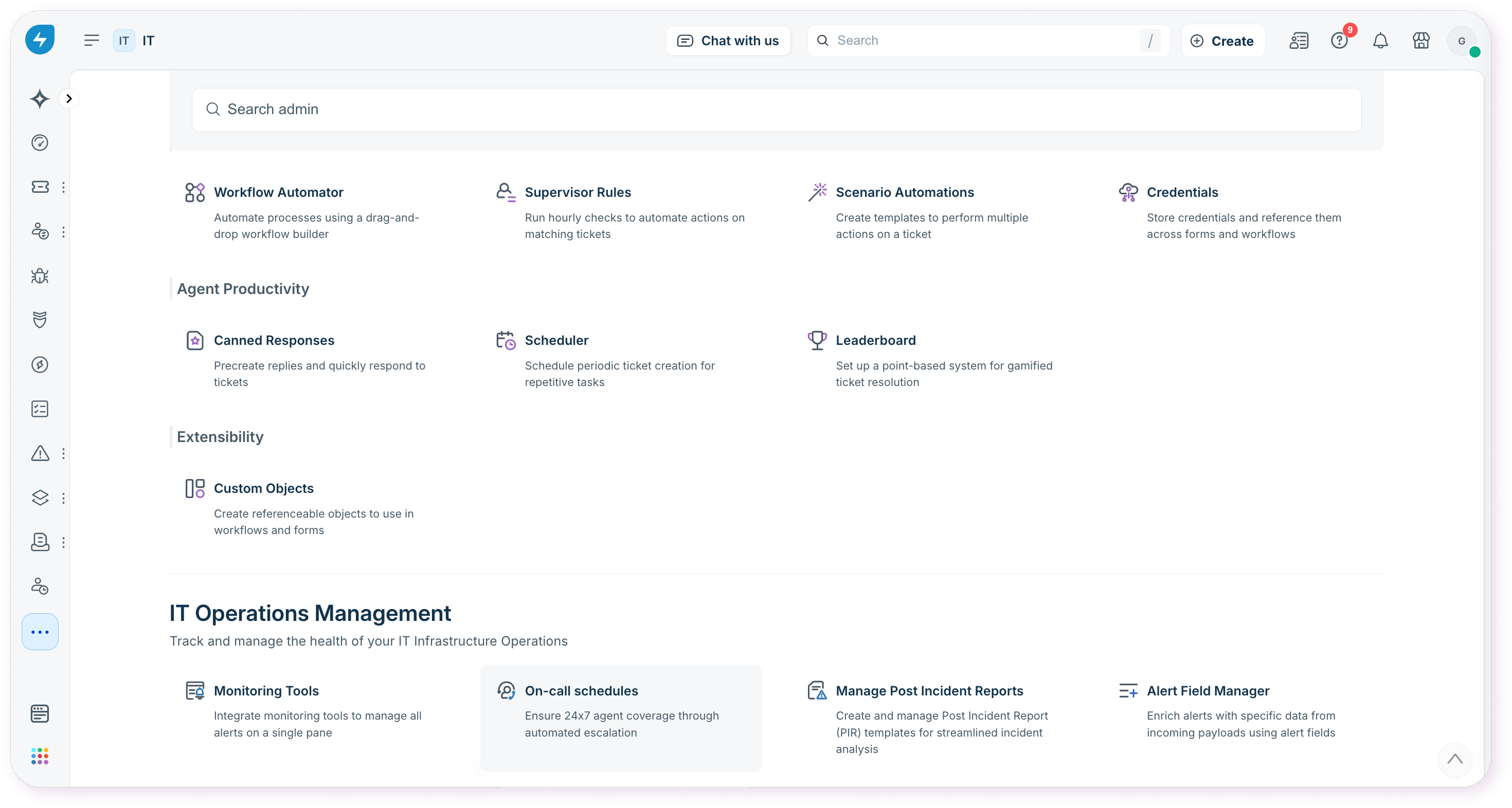Open the dashboard gauge sidebar icon
The height and width of the screenshot is (808, 1512).
pos(40,142)
